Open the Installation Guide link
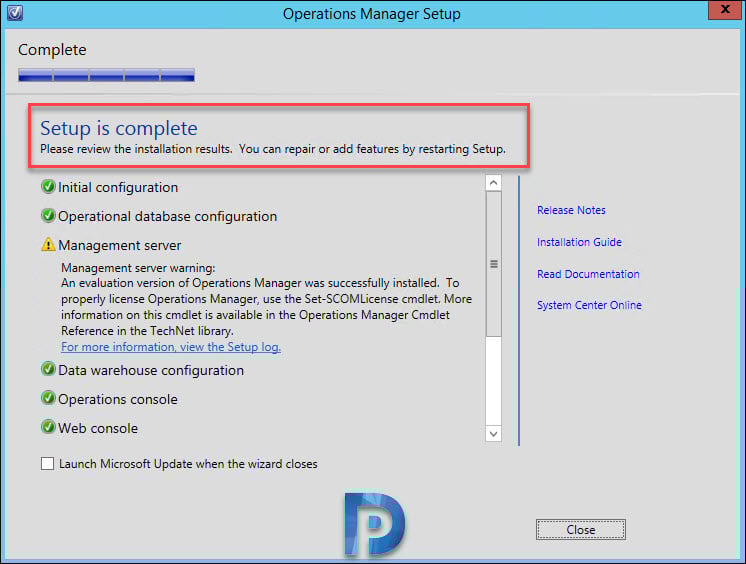Viewport: 746px width, 564px height. point(579,242)
